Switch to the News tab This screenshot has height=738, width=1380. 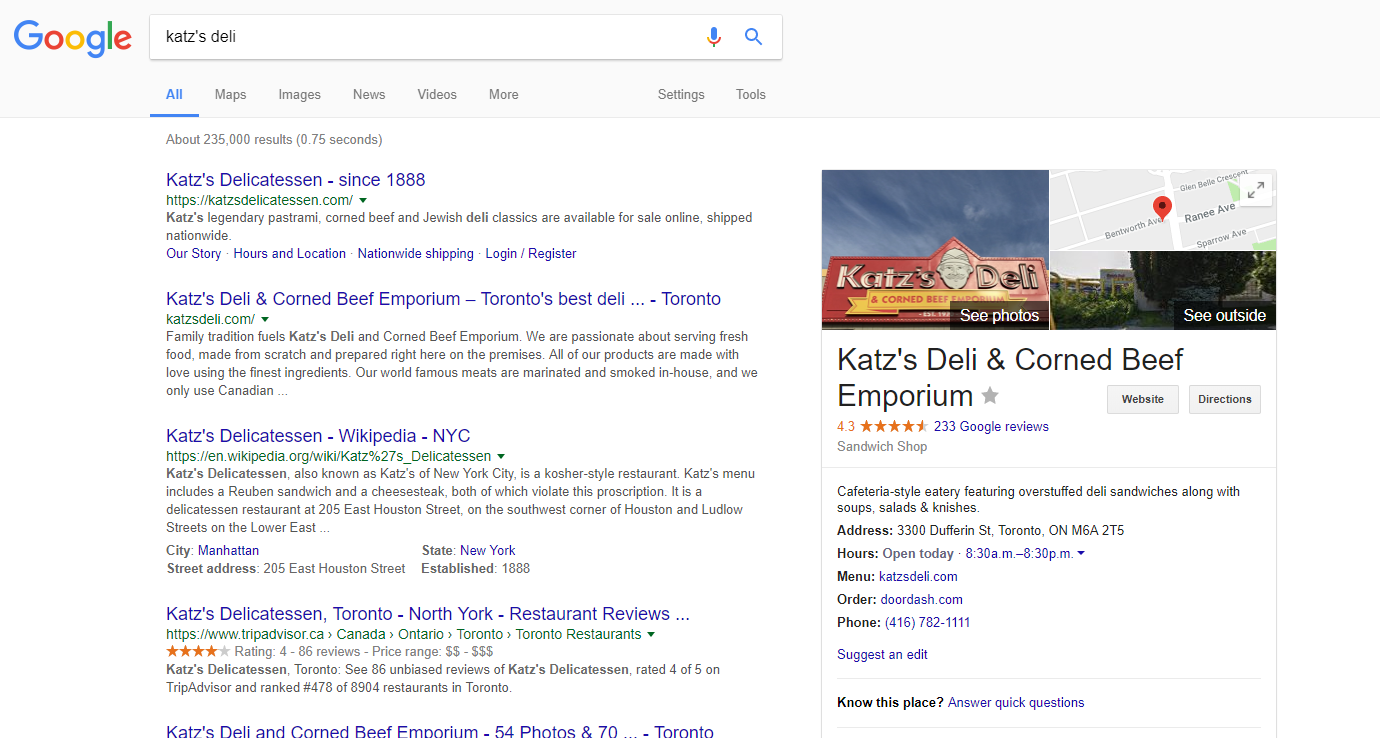click(369, 95)
